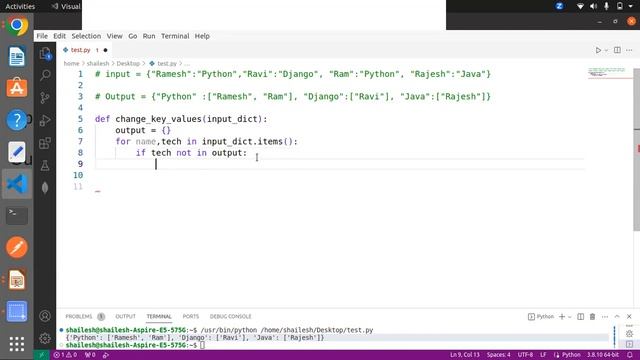Show Applications grid in the dock
Screen dimensions: 640x360
click(x=17, y=344)
